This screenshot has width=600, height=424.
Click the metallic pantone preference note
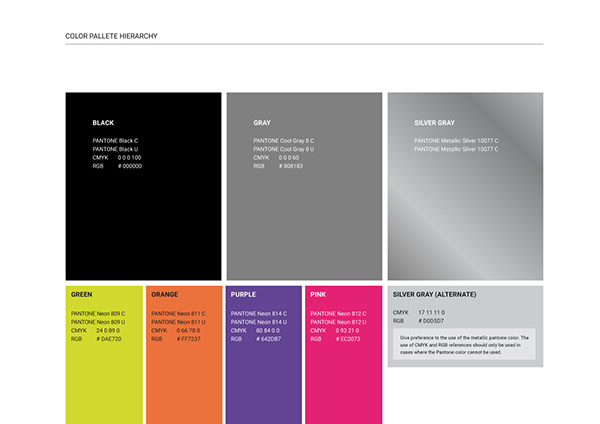[x=464, y=345]
